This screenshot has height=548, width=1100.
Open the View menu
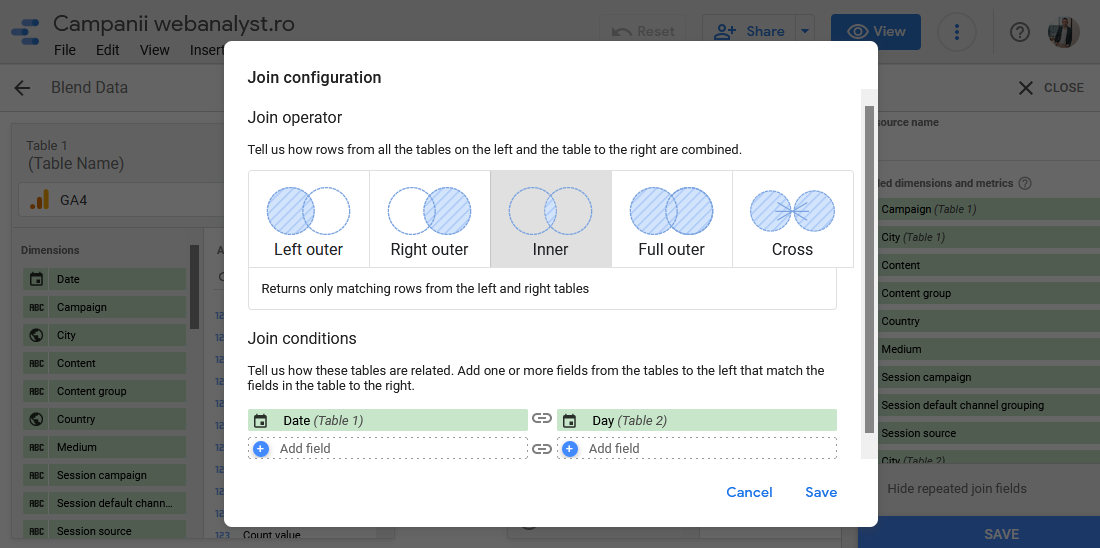click(154, 51)
